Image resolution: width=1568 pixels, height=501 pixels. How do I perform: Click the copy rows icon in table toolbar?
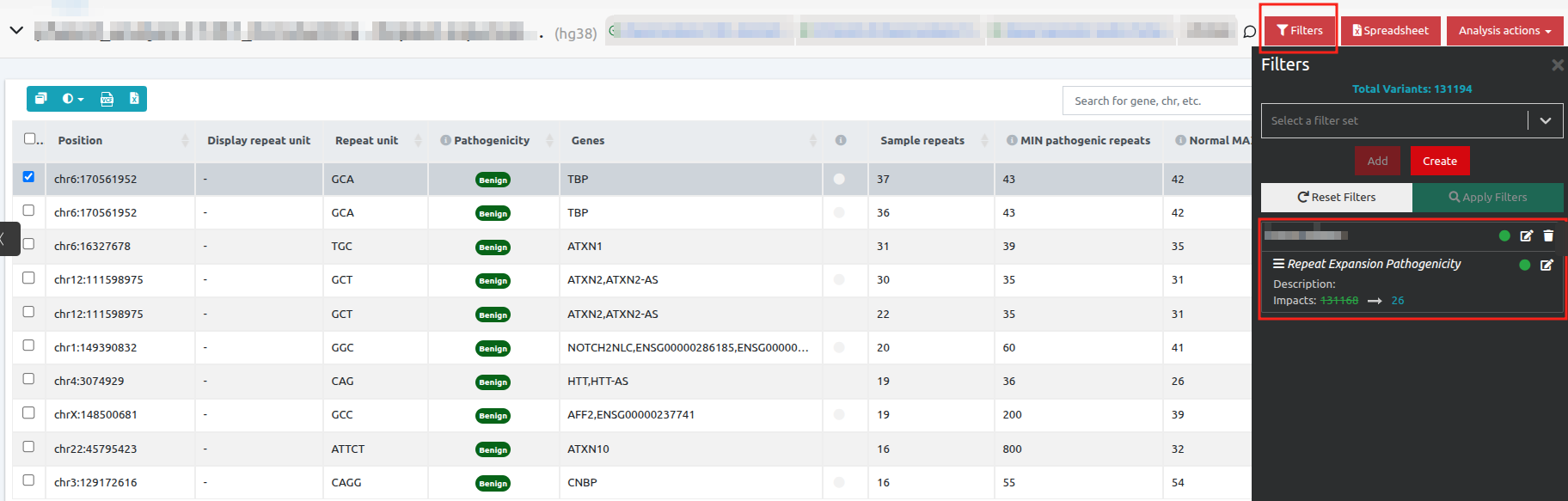pyautogui.click(x=40, y=99)
